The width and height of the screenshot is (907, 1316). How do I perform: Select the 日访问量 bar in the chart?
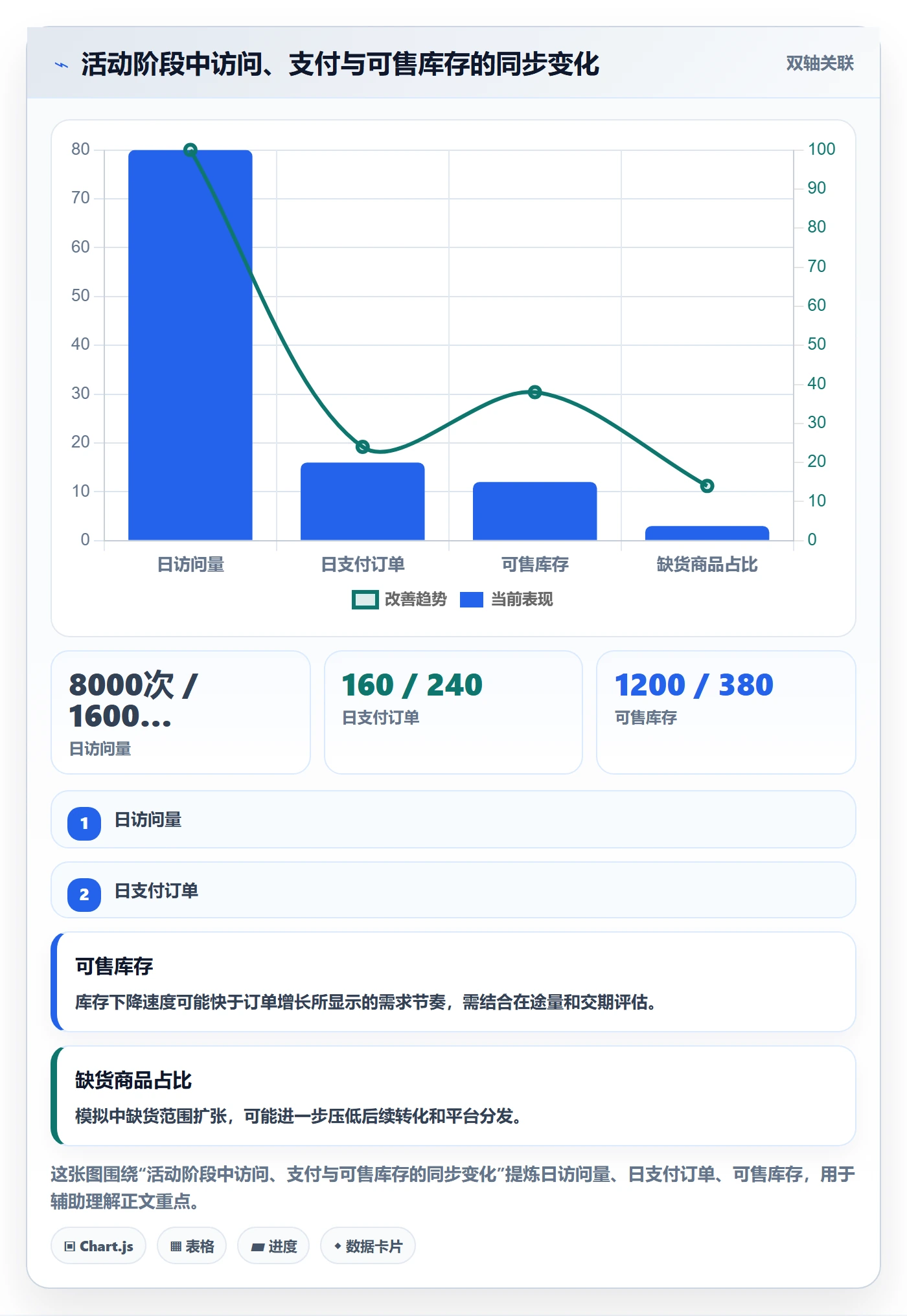[x=190, y=345]
